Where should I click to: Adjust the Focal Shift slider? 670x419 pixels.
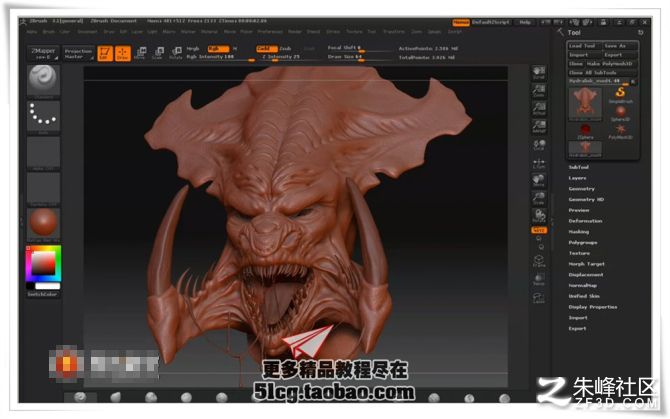[x=359, y=48]
